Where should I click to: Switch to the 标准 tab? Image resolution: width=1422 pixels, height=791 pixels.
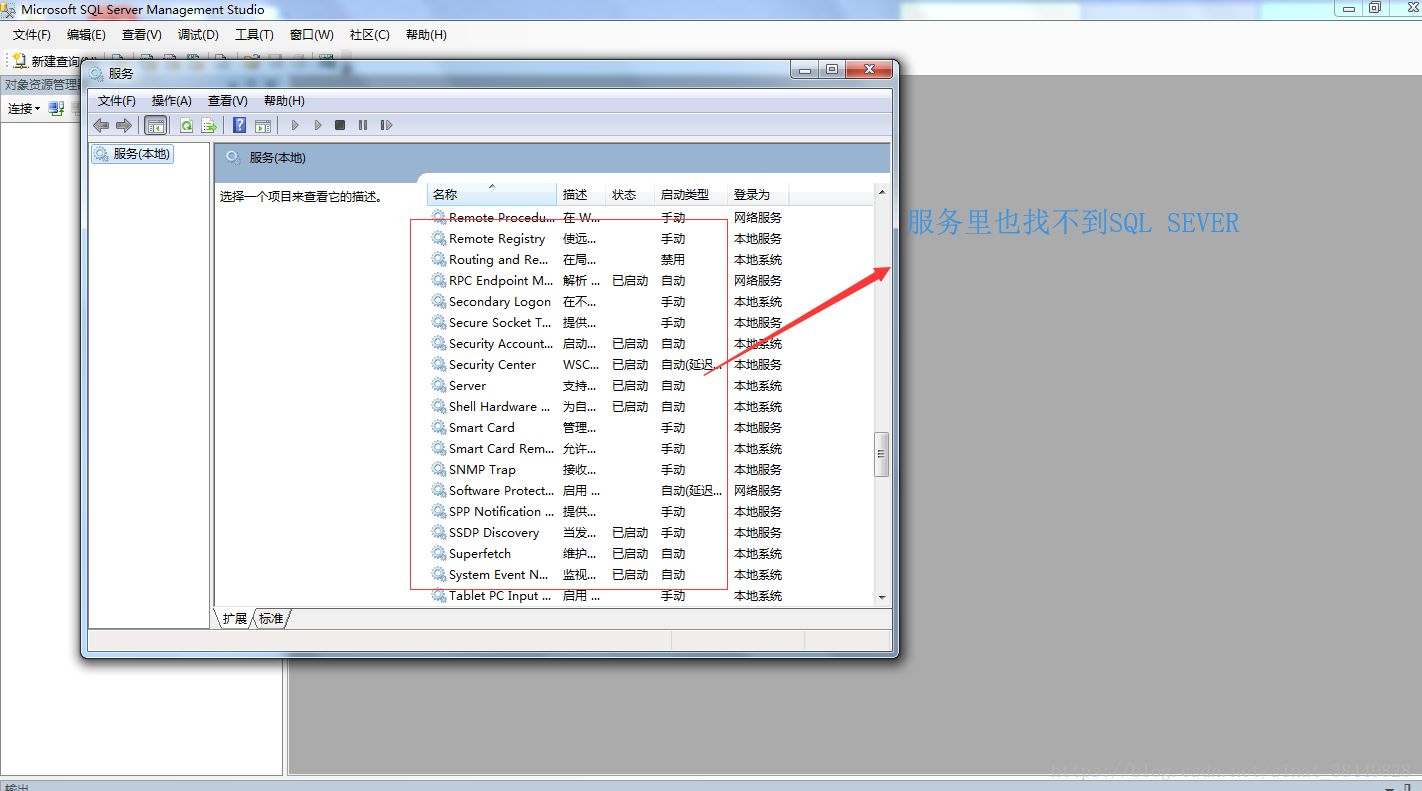click(271, 619)
